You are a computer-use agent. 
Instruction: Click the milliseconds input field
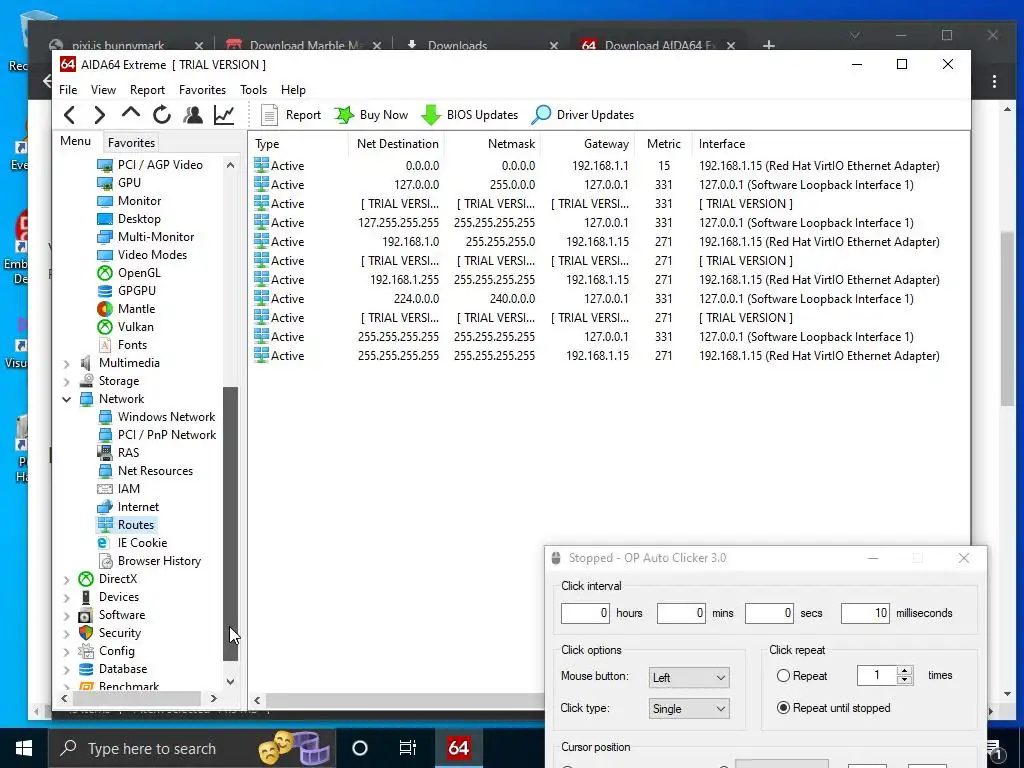point(865,613)
